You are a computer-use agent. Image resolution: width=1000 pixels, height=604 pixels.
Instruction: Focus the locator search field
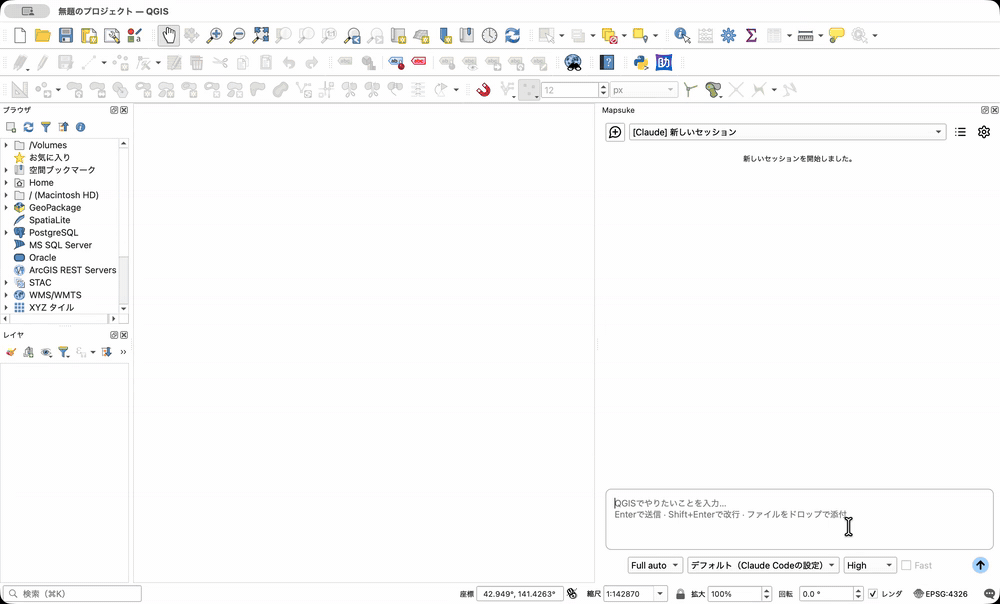72,594
